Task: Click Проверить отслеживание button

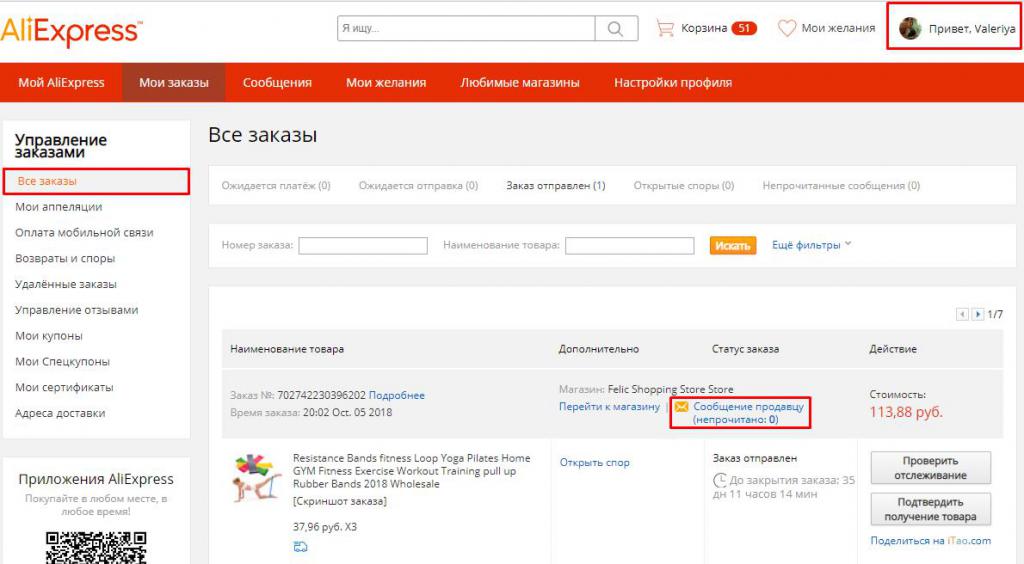Action: tap(930, 468)
